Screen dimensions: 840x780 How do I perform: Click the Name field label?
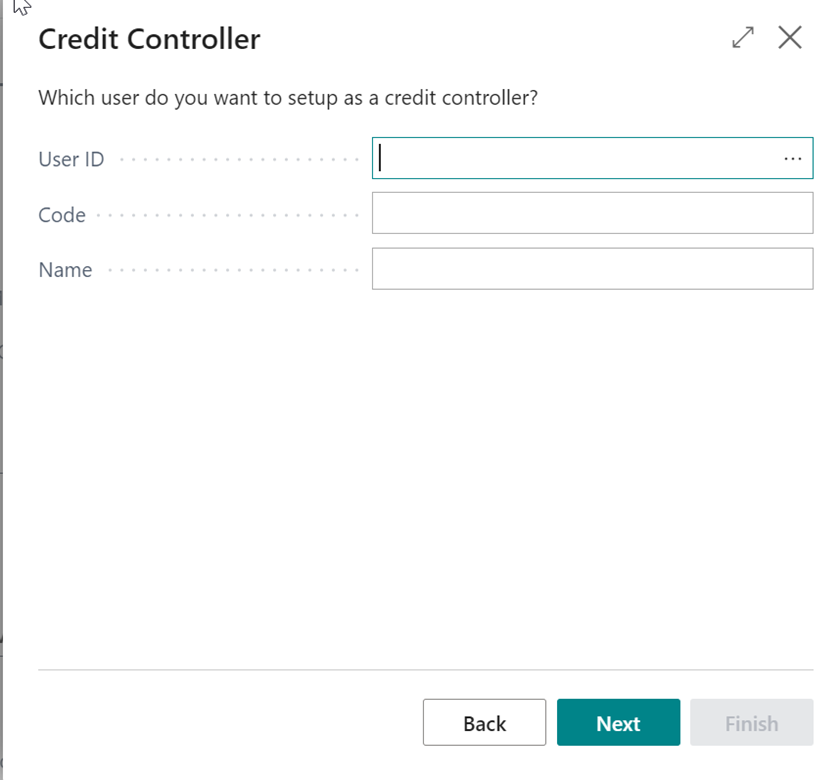[x=65, y=269]
